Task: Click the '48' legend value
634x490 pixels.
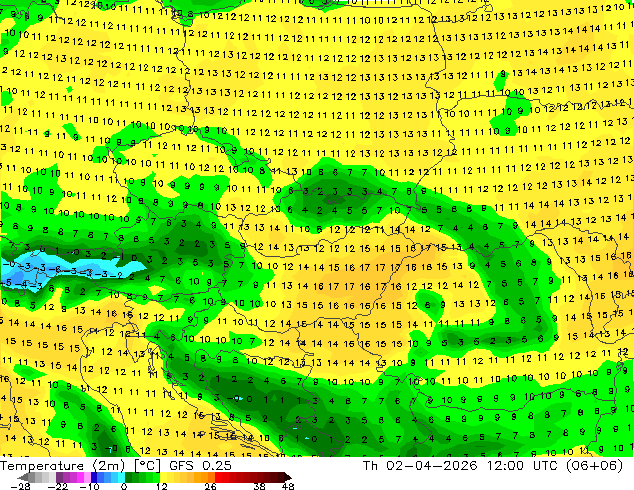Action: tap(288, 486)
